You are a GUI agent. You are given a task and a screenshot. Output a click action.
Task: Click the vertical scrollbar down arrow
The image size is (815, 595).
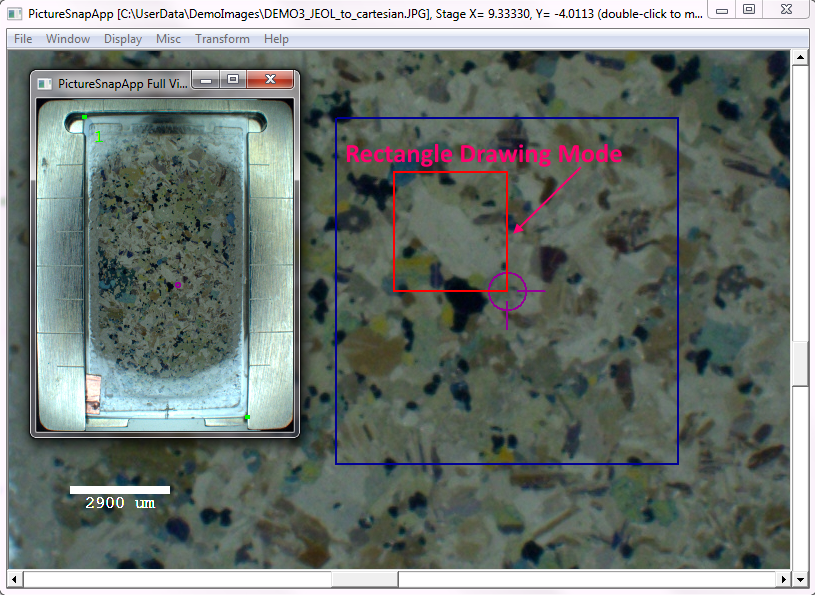800,579
